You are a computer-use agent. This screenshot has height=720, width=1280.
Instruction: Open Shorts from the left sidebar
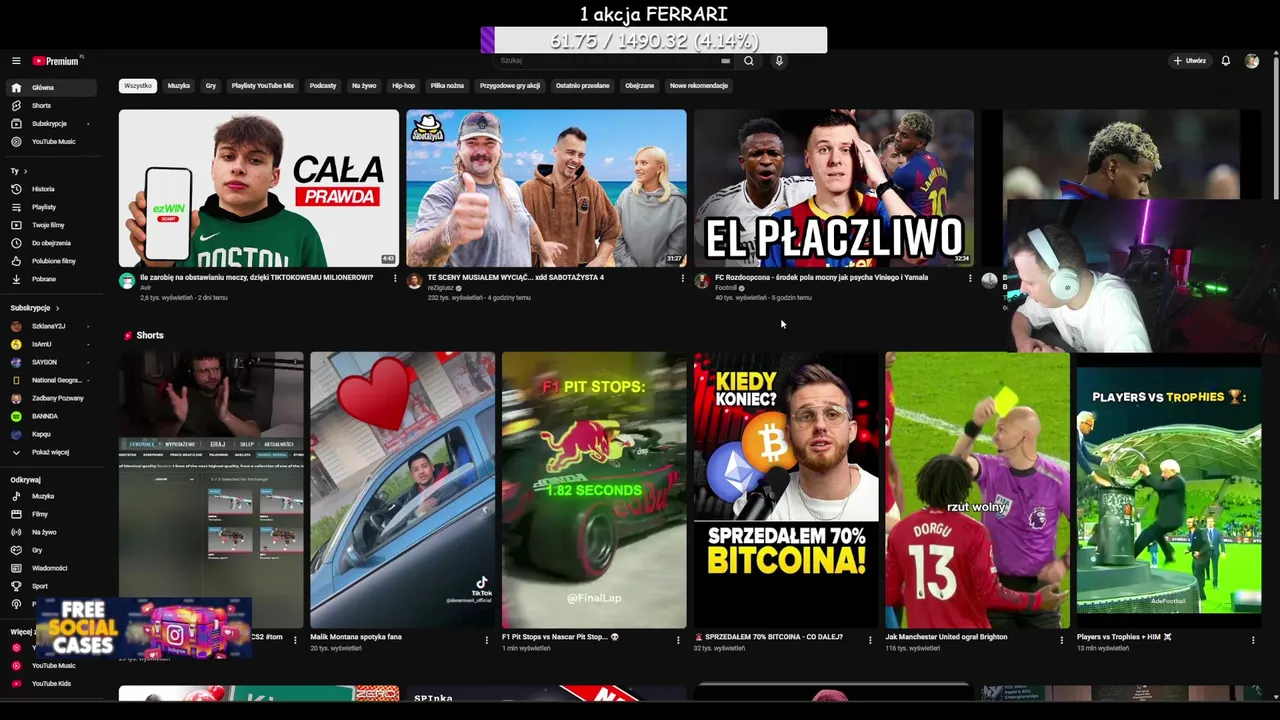coord(52,106)
